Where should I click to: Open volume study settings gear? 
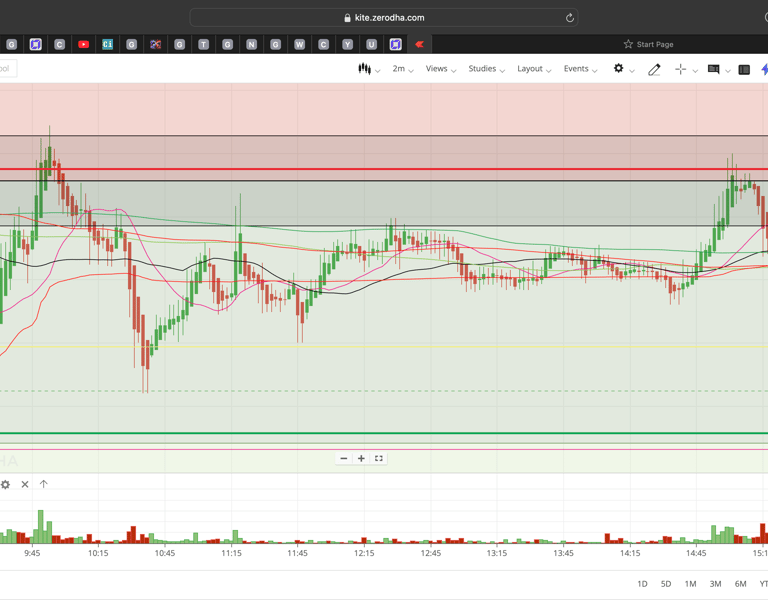[x=5, y=484]
